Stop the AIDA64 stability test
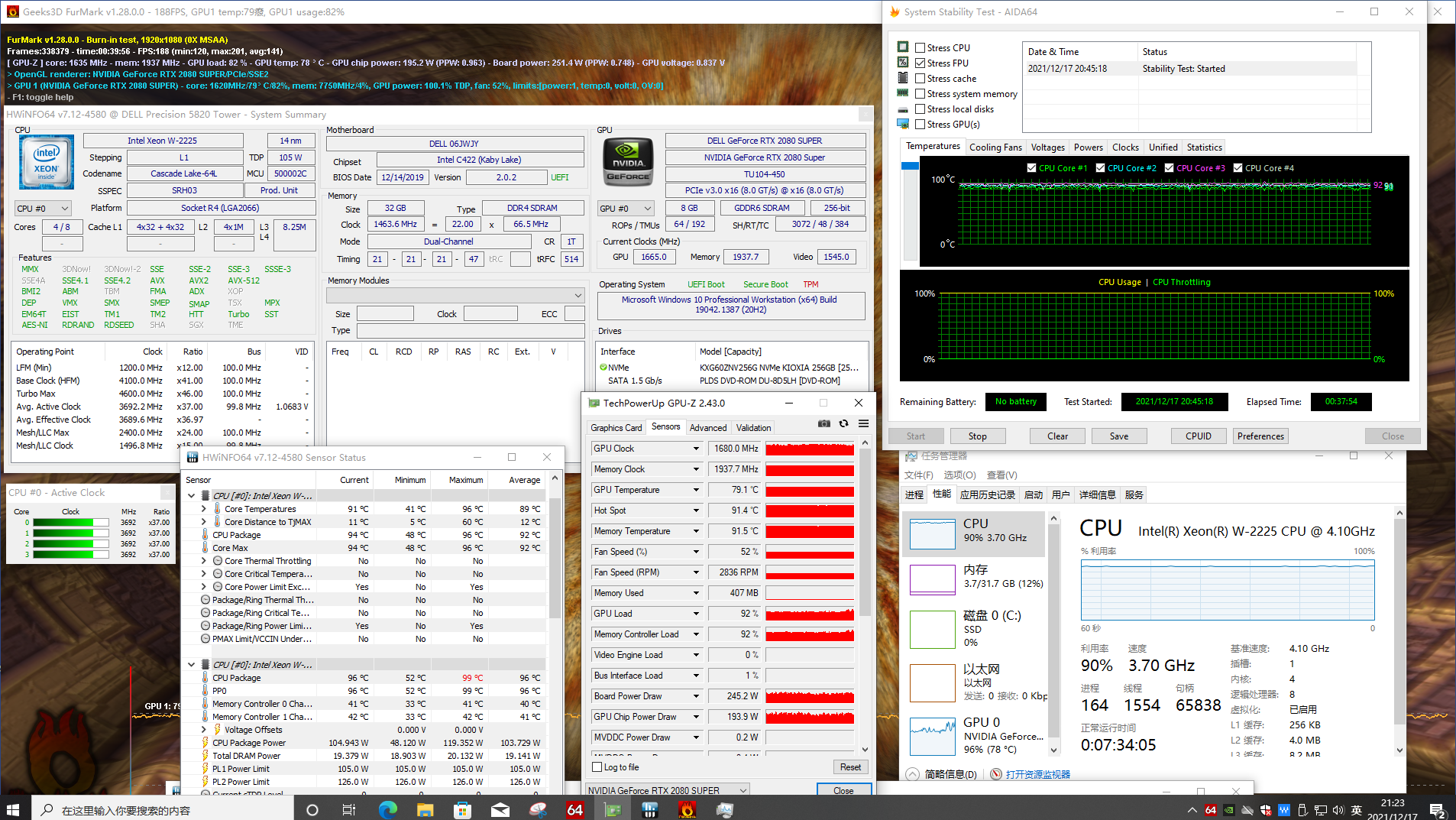Screen dimensions: 1456x820 click(978, 436)
